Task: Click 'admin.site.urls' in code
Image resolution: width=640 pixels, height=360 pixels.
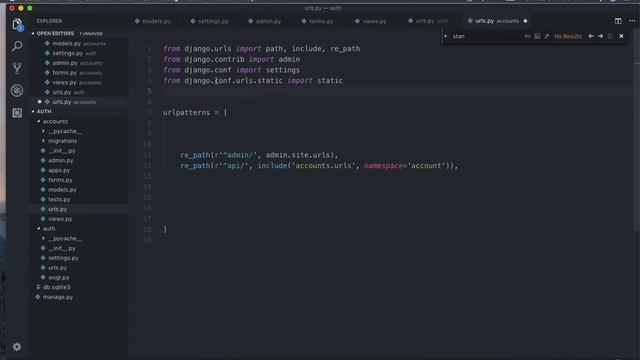Action: coord(298,155)
